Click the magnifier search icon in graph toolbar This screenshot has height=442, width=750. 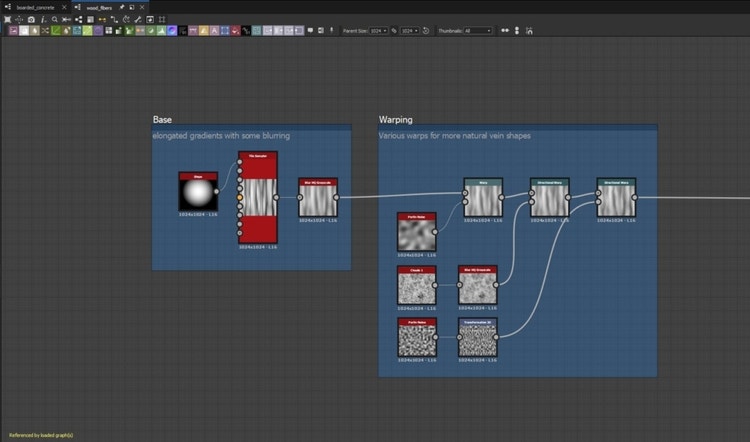54,19
